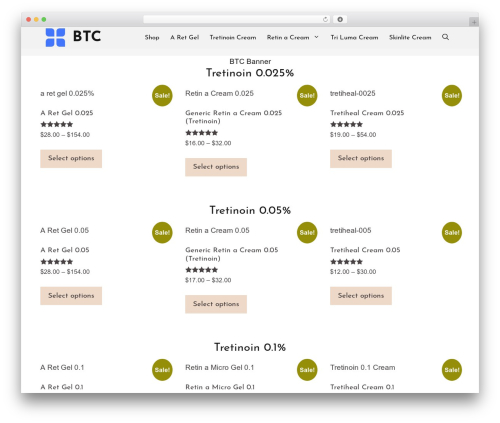Screen dimensions: 500x423
Task: Click Sale badge on tretiheal-005
Action: point(452,233)
